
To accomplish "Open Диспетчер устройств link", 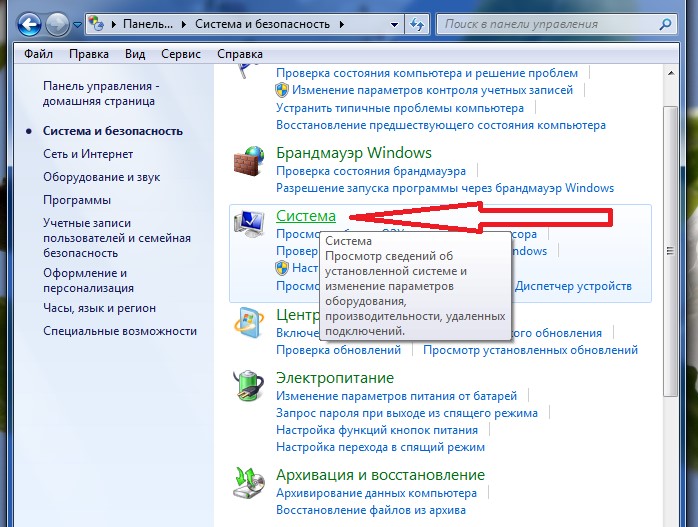I will click(x=573, y=286).
